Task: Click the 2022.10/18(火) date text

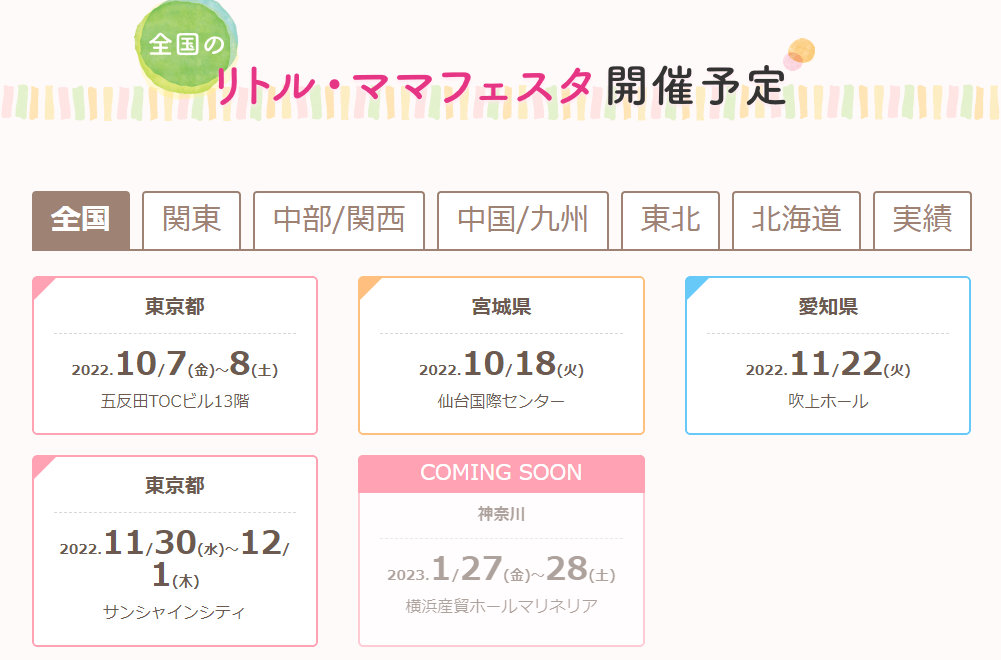Action: (x=501, y=364)
